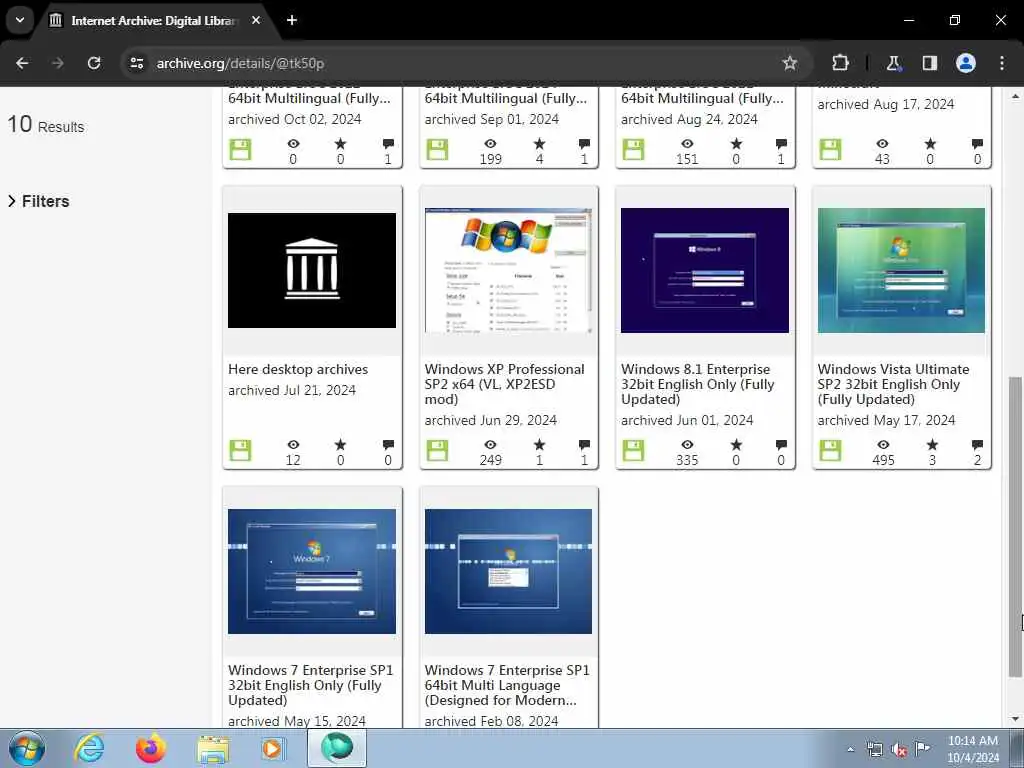Image resolution: width=1024 pixels, height=768 pixels.
Task: Reload the archive.org page
Action: tap(94, 63)
